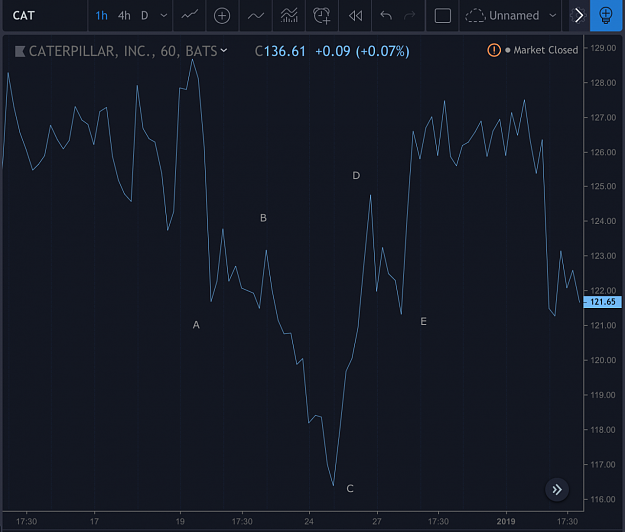
Task: Select the 4h timeframe
Action: point(124,16)
